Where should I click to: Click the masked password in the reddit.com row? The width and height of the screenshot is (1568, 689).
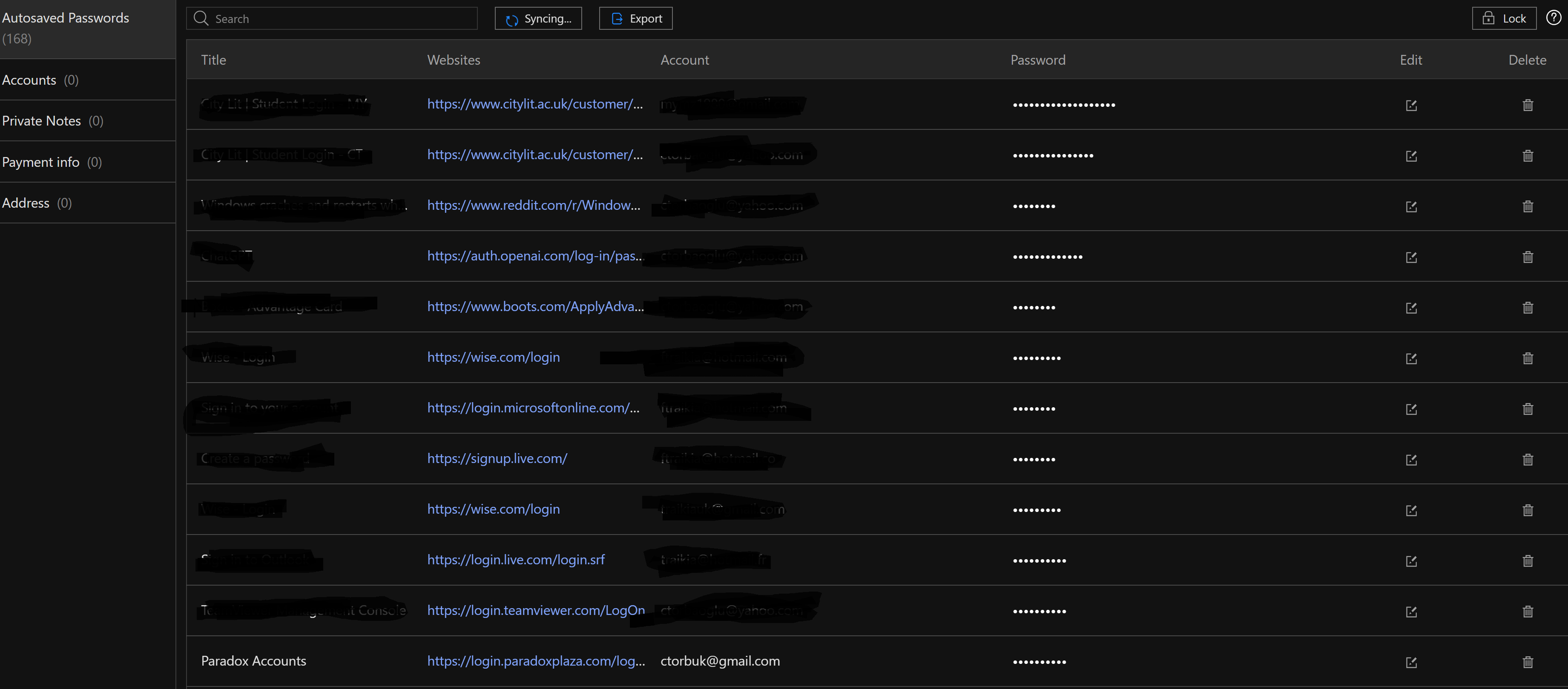(1034, 206)
